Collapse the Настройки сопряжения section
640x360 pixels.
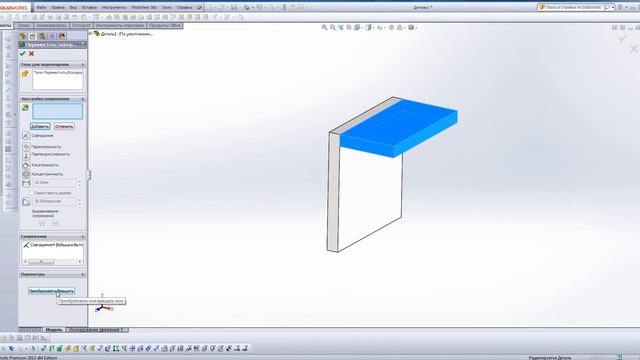click(x=83, y=99)
